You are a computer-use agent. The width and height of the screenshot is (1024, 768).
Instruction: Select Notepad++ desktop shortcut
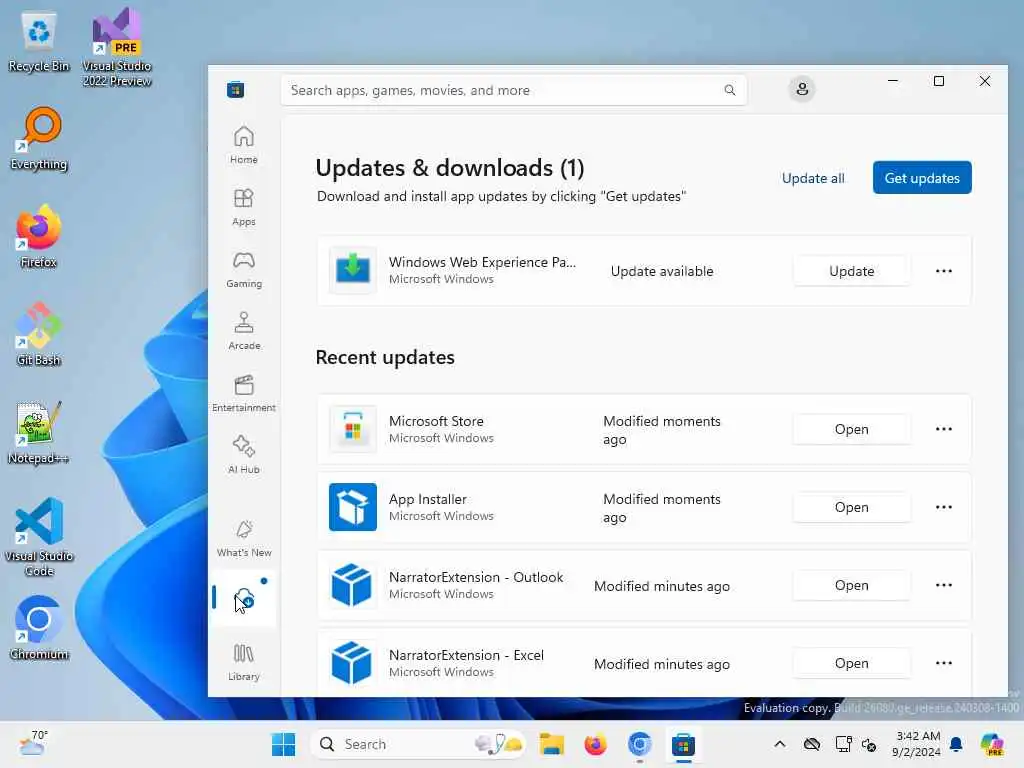[x=39, y=432]
